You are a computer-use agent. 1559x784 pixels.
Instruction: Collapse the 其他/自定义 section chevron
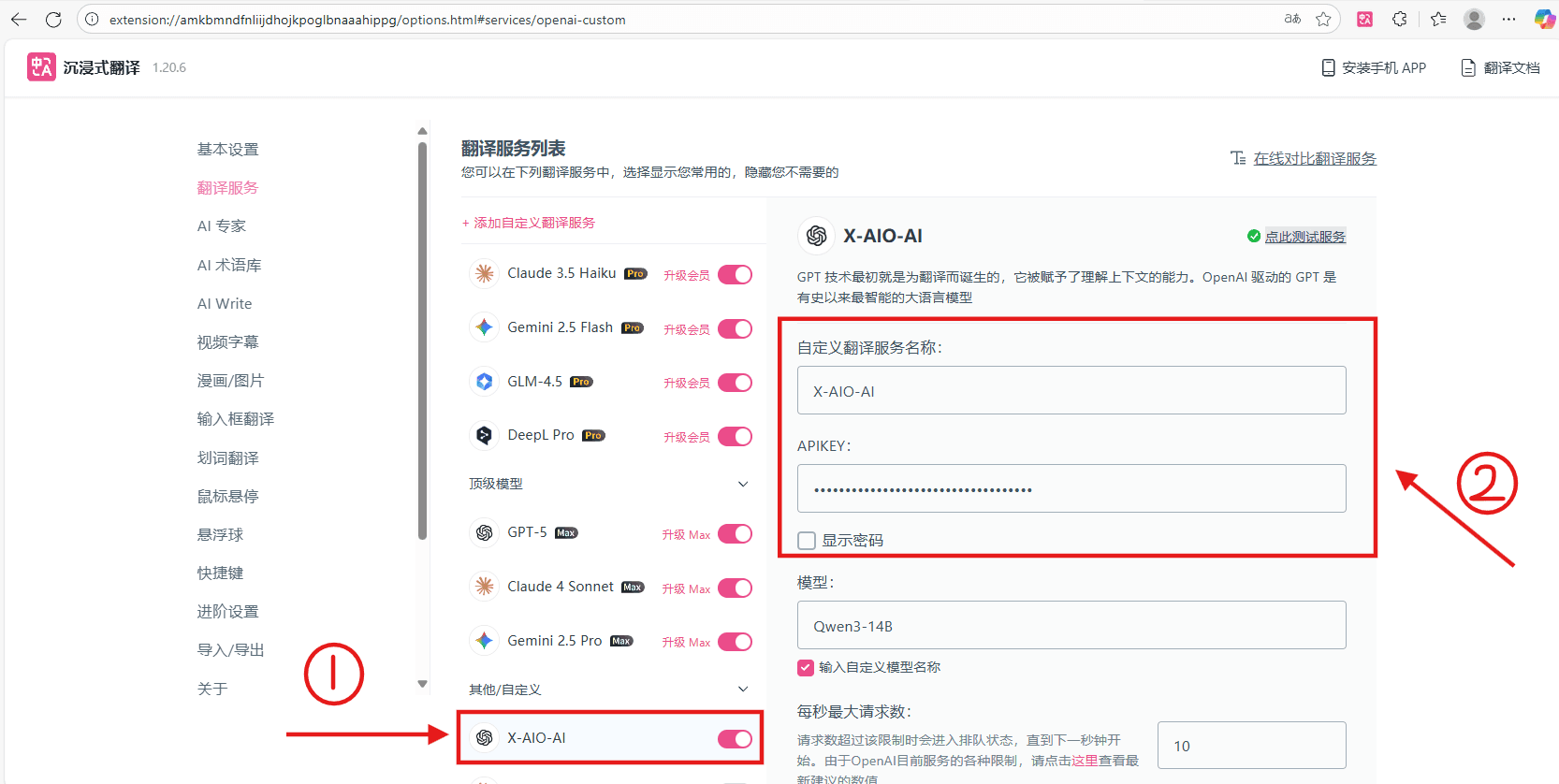pyautogui.click(x=743, y=690)
